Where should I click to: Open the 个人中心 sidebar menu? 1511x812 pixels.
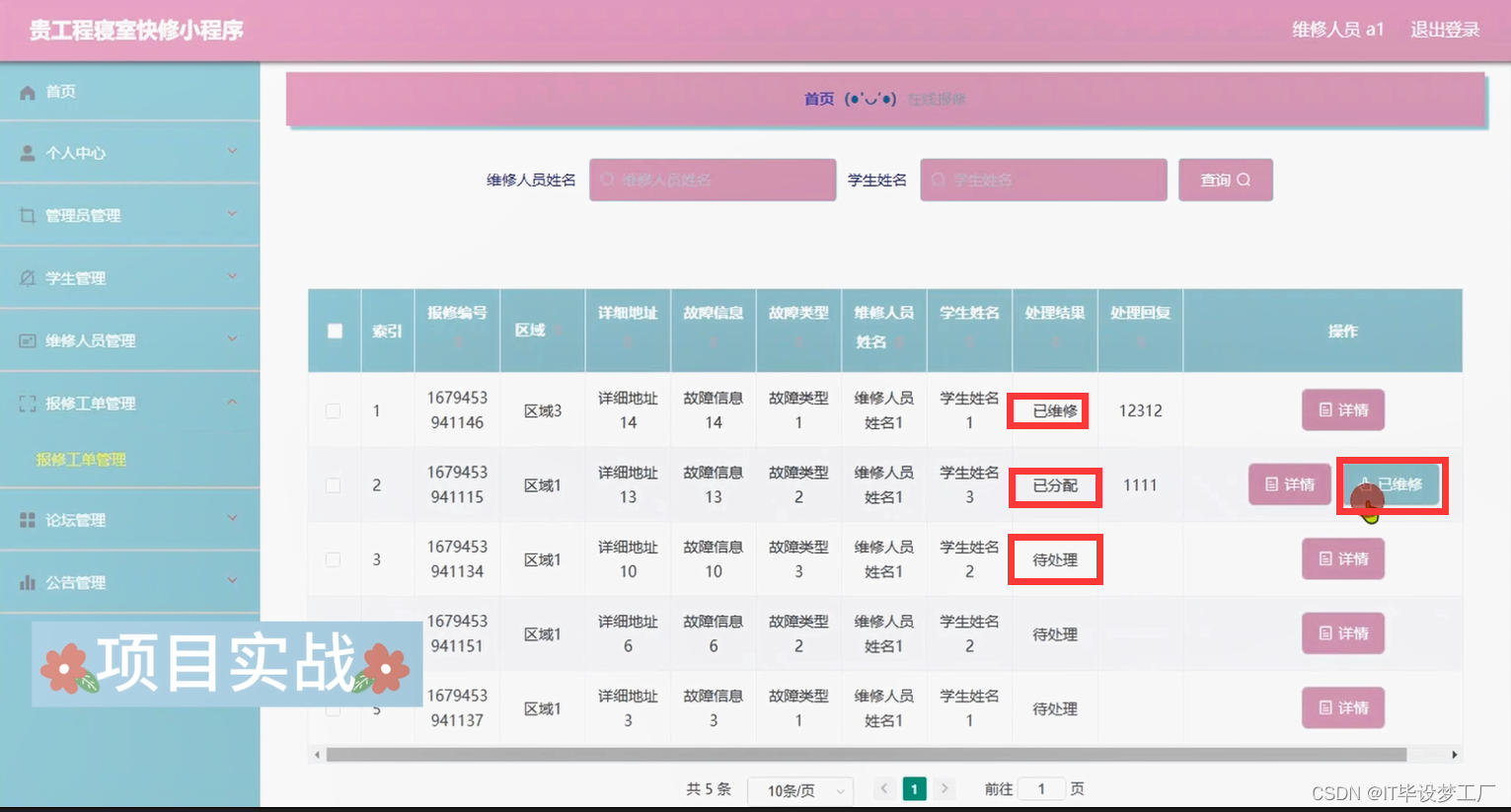[129, 153]
